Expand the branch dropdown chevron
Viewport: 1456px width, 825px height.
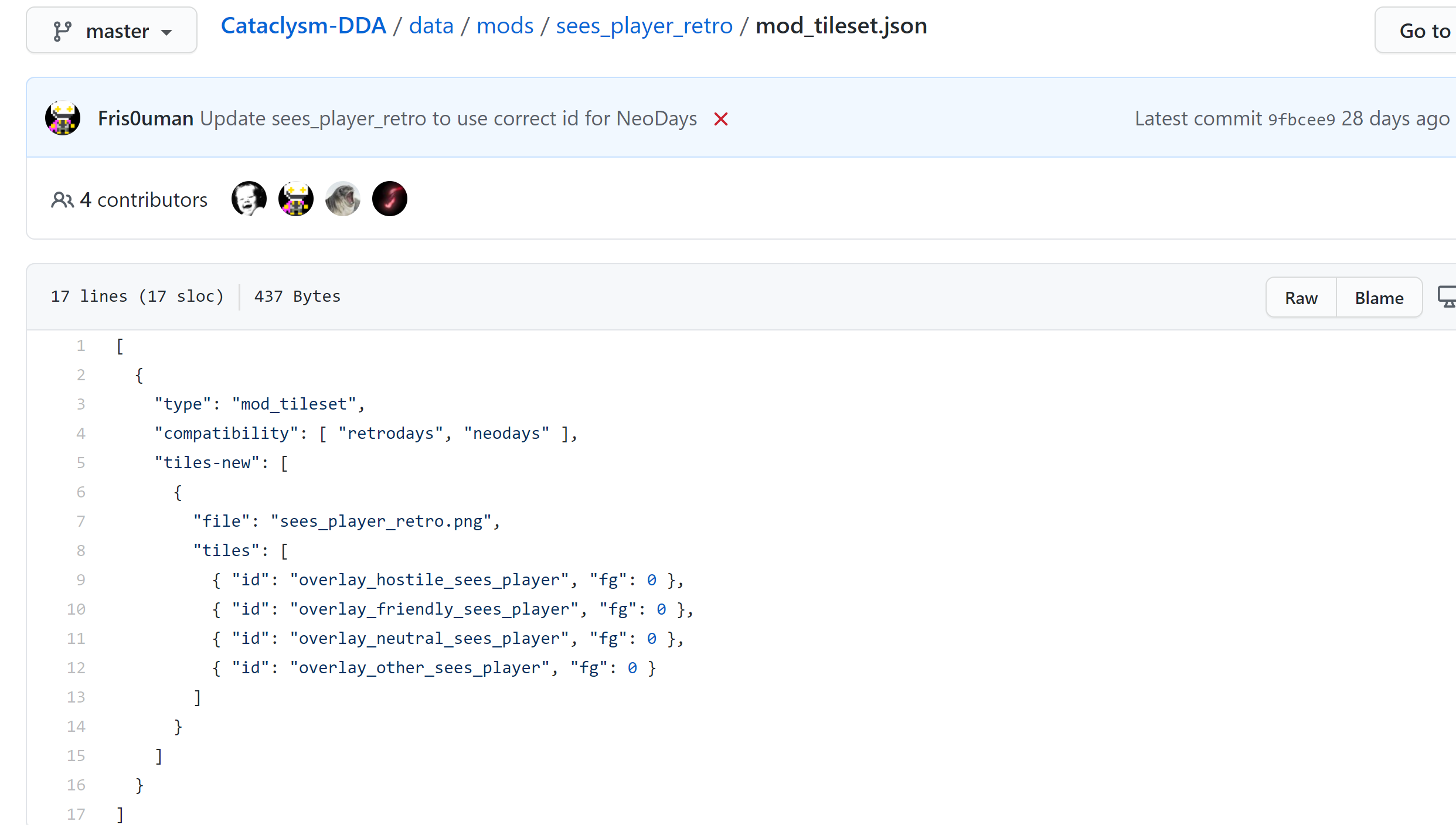(166, 32)
